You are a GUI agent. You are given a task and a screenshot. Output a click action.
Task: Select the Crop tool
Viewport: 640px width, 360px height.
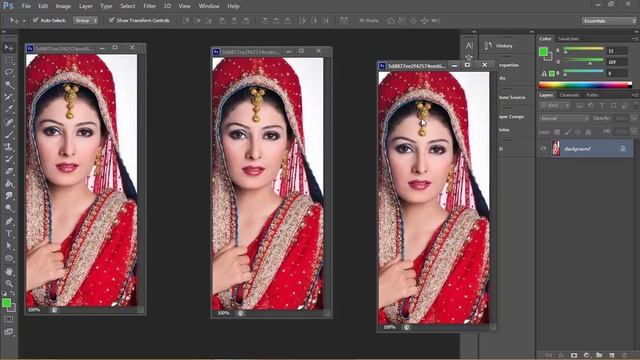(x=9, y=97)
